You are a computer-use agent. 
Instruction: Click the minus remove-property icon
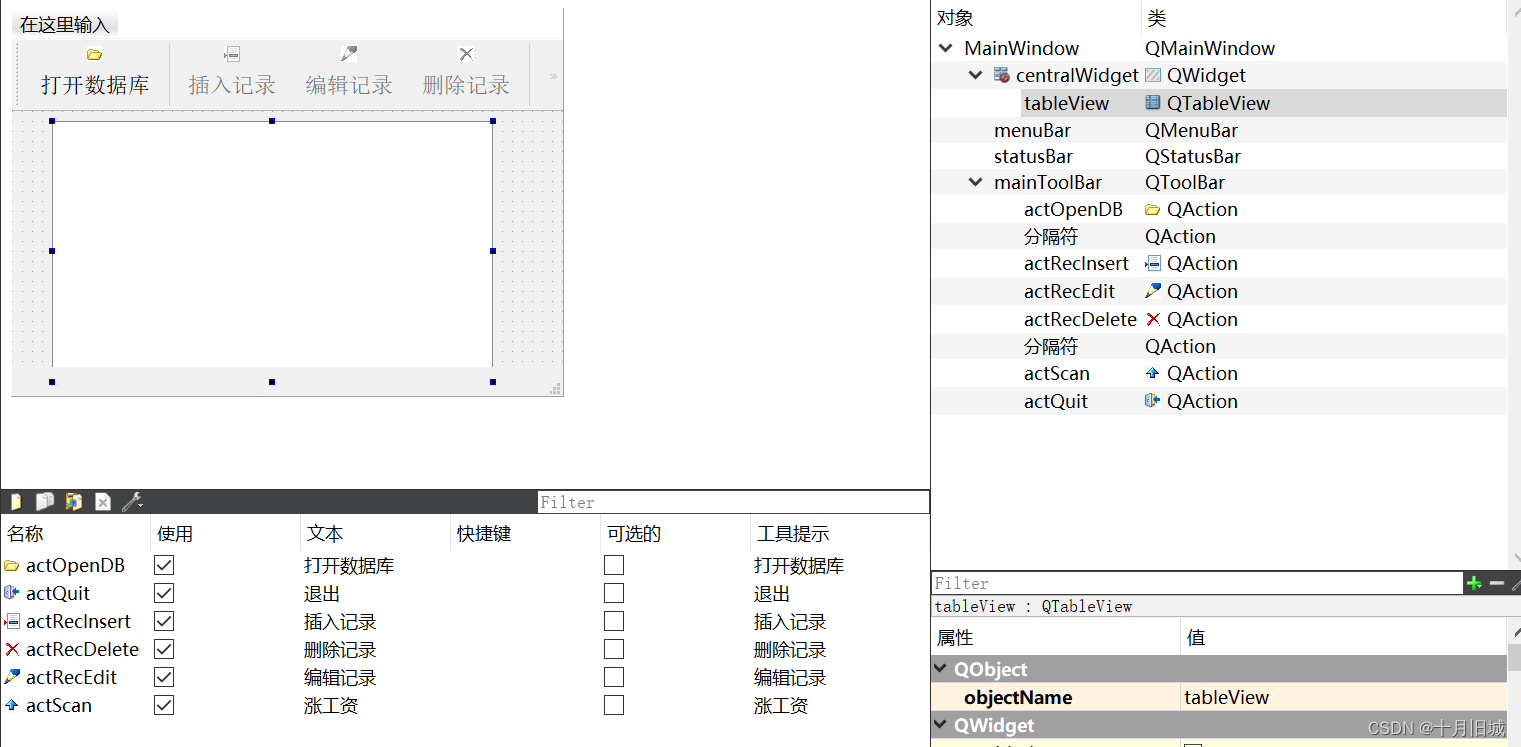(1497, 583)
